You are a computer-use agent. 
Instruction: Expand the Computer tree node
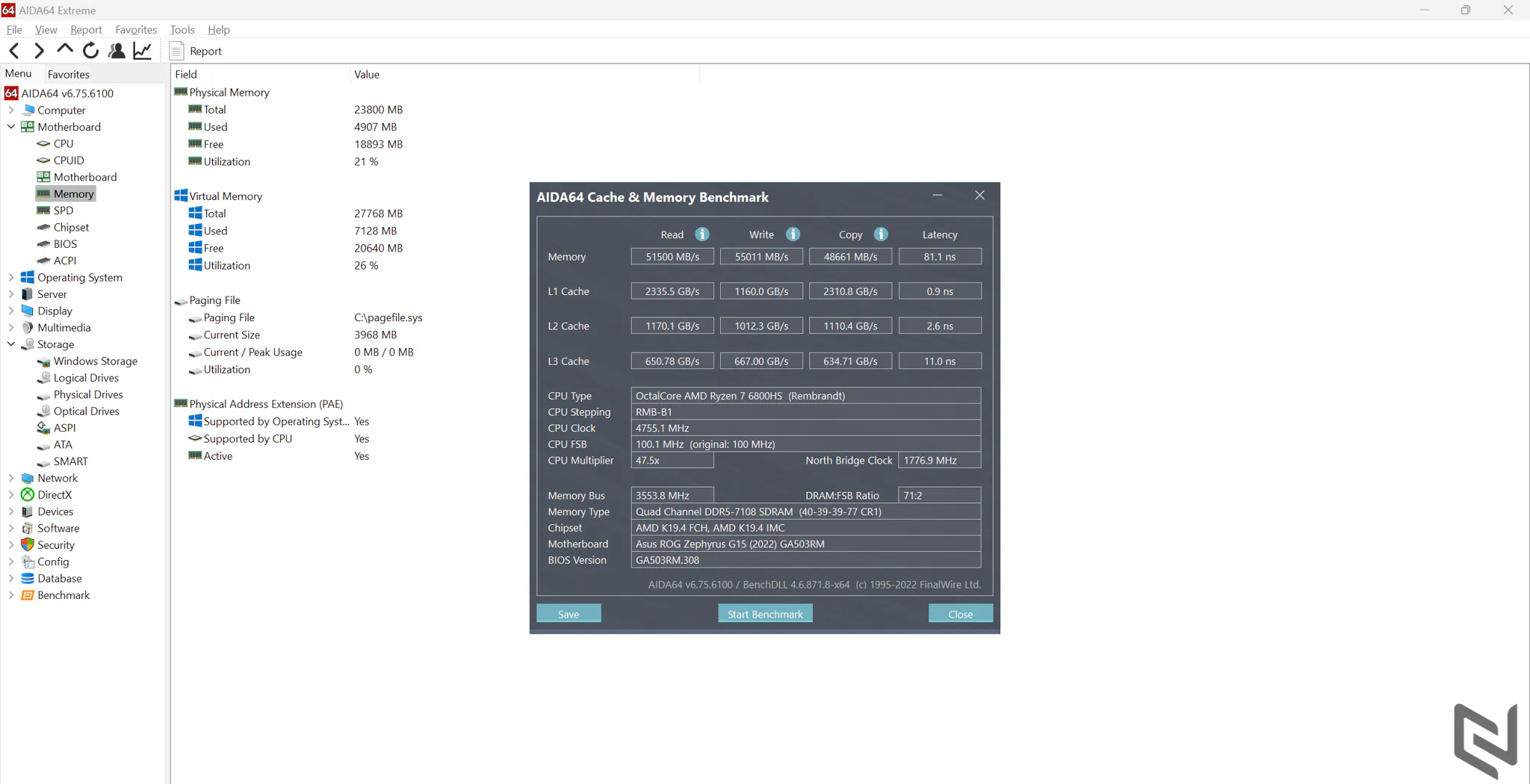(11, 110)
